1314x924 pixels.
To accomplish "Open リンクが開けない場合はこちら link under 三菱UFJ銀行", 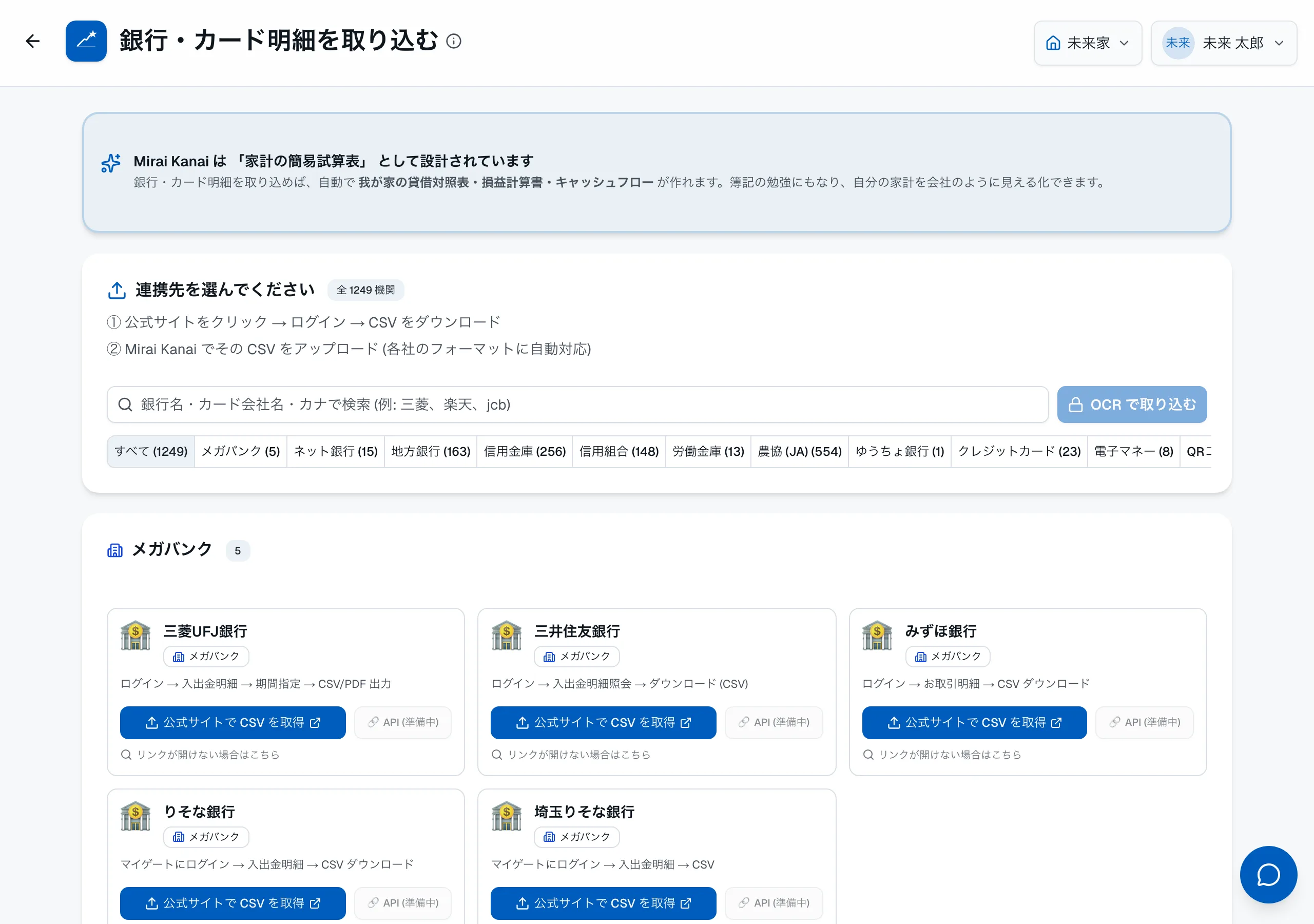I will [x=200, y=755].
